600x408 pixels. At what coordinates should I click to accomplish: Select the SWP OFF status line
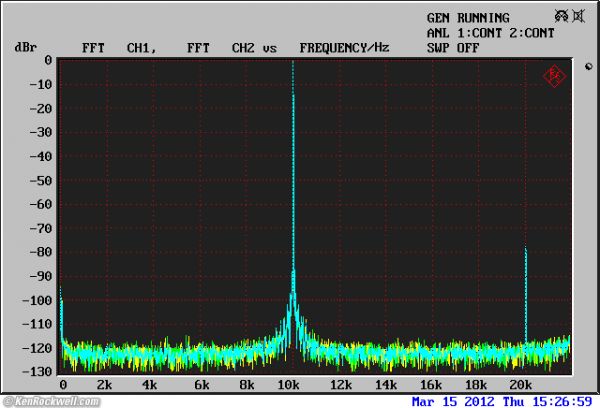pos(453,48)
